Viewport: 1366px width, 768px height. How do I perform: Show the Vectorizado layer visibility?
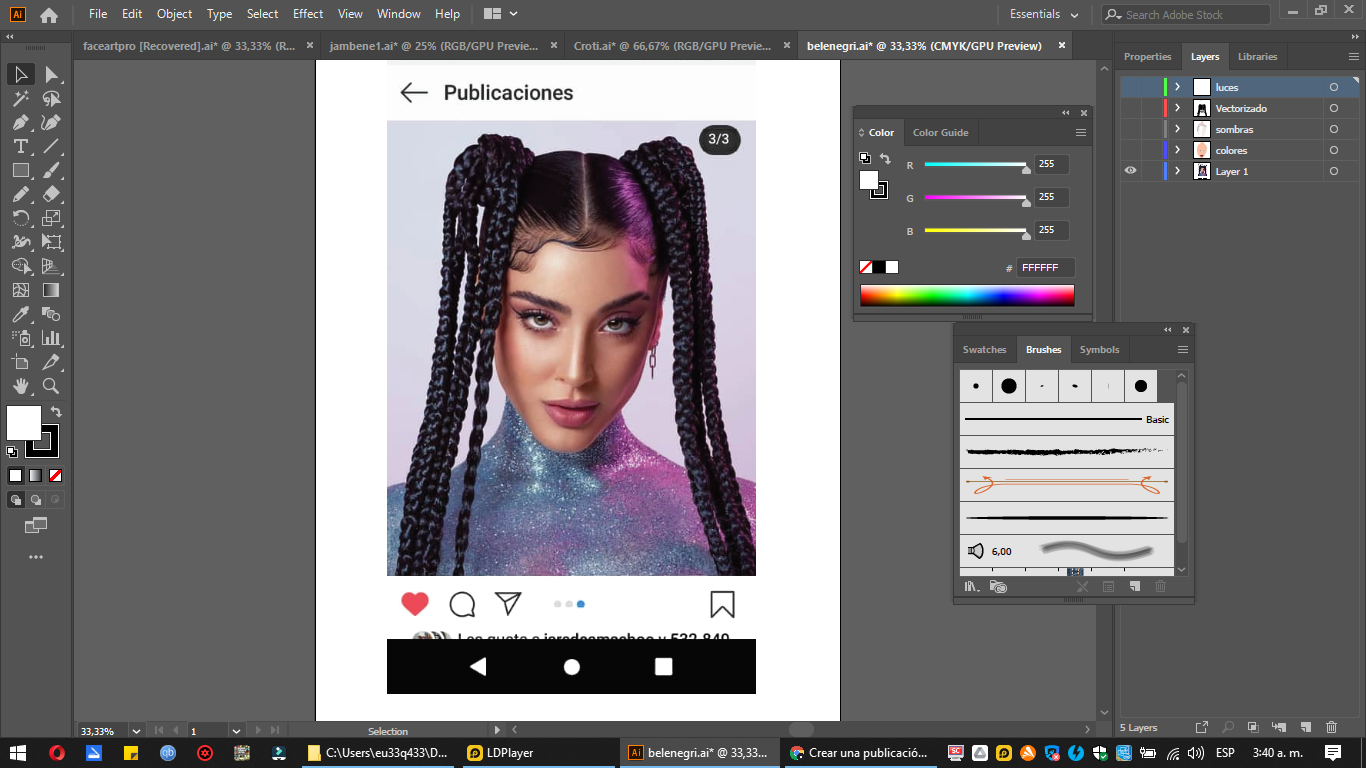[x=1130, y=108]
